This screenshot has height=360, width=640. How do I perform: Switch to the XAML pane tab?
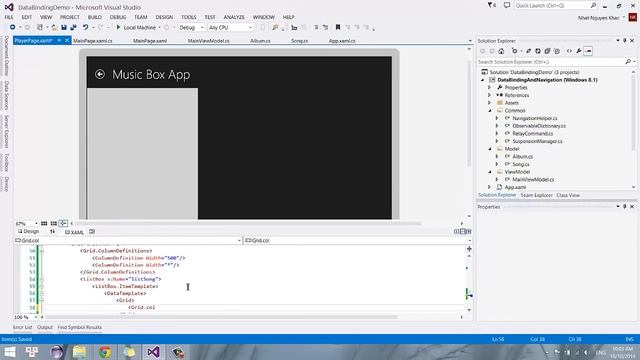(74, 232)
